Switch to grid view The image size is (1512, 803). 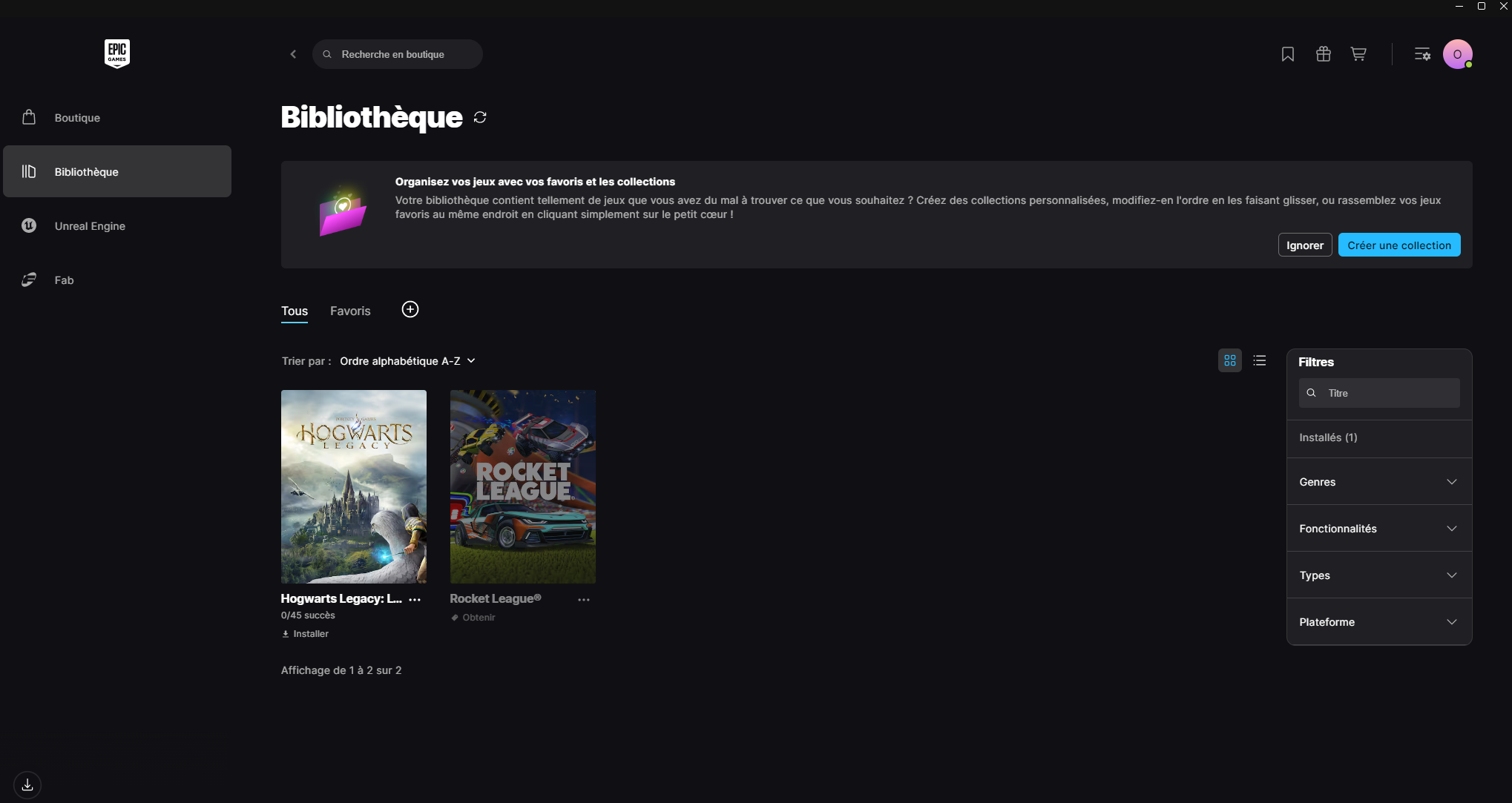[x=1230, y=360]
